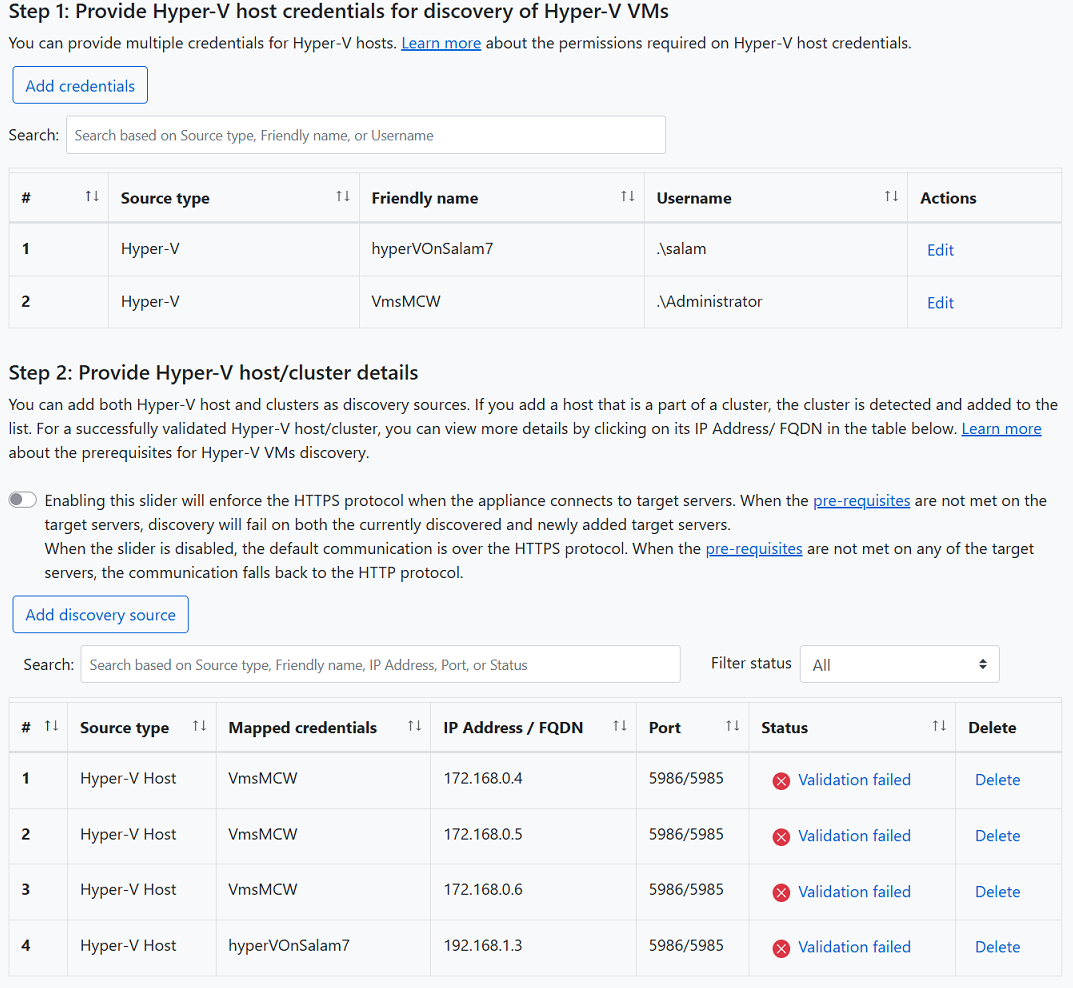
Task: Click the red error icon for 172.168.0.6
Action: (x=781, y=893)
